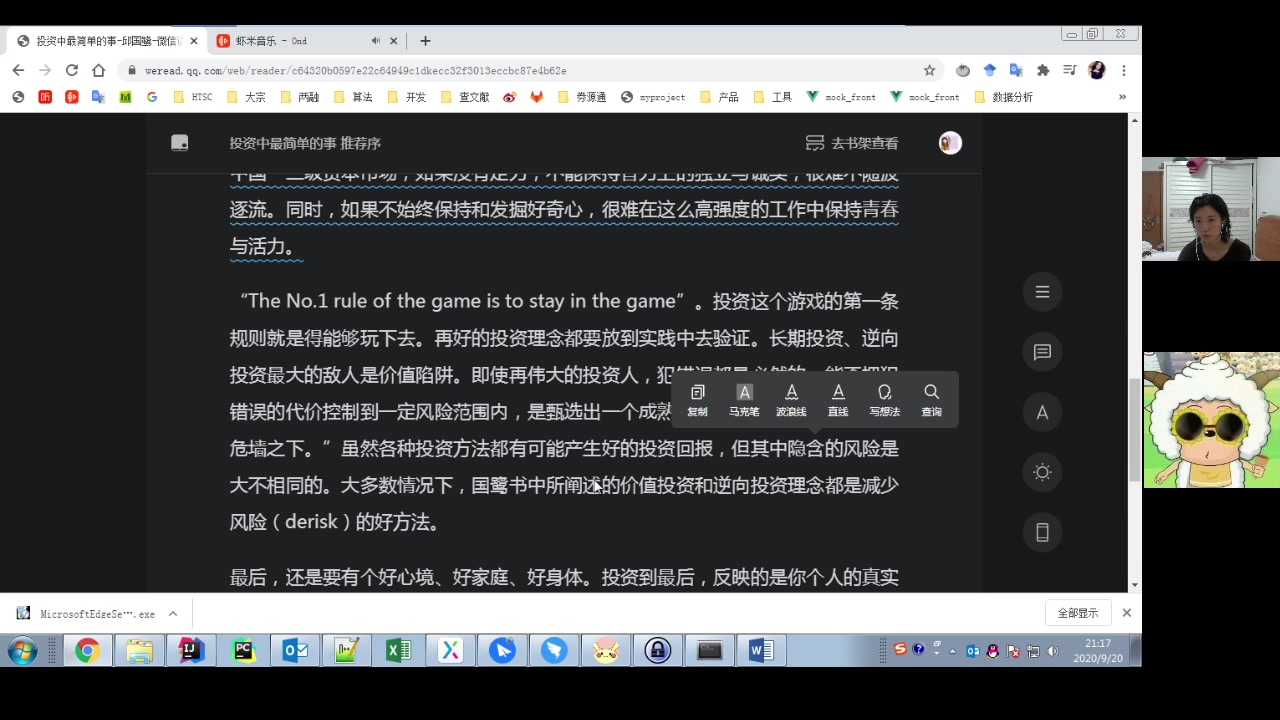Show more bookmarks with » chevron
Viewport: 1280px width, 720px height.
1122,97
